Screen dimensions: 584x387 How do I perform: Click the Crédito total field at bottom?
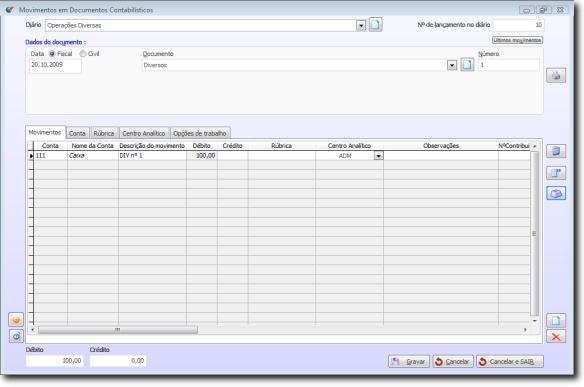tap(118, 361)
